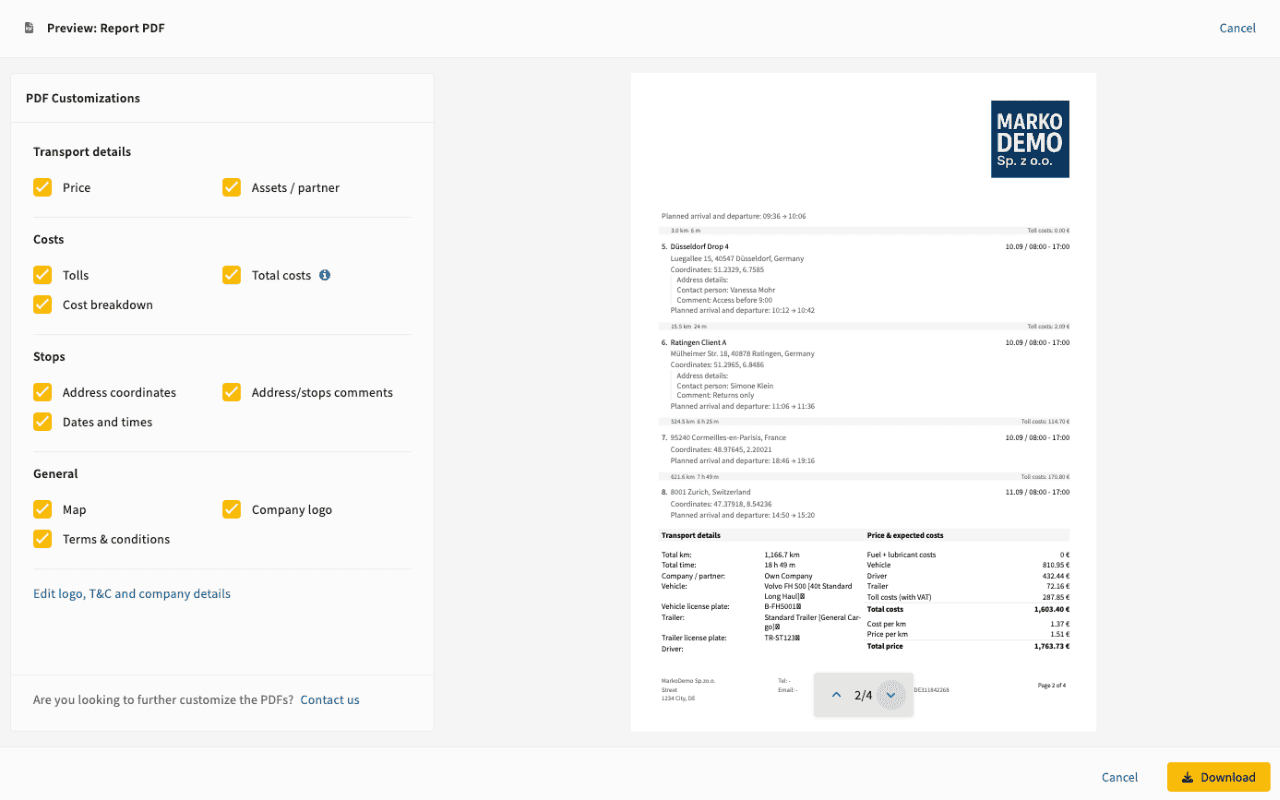The image size is (1280, 800).
Task: Click the yellow Download button
Action: 1218,776
